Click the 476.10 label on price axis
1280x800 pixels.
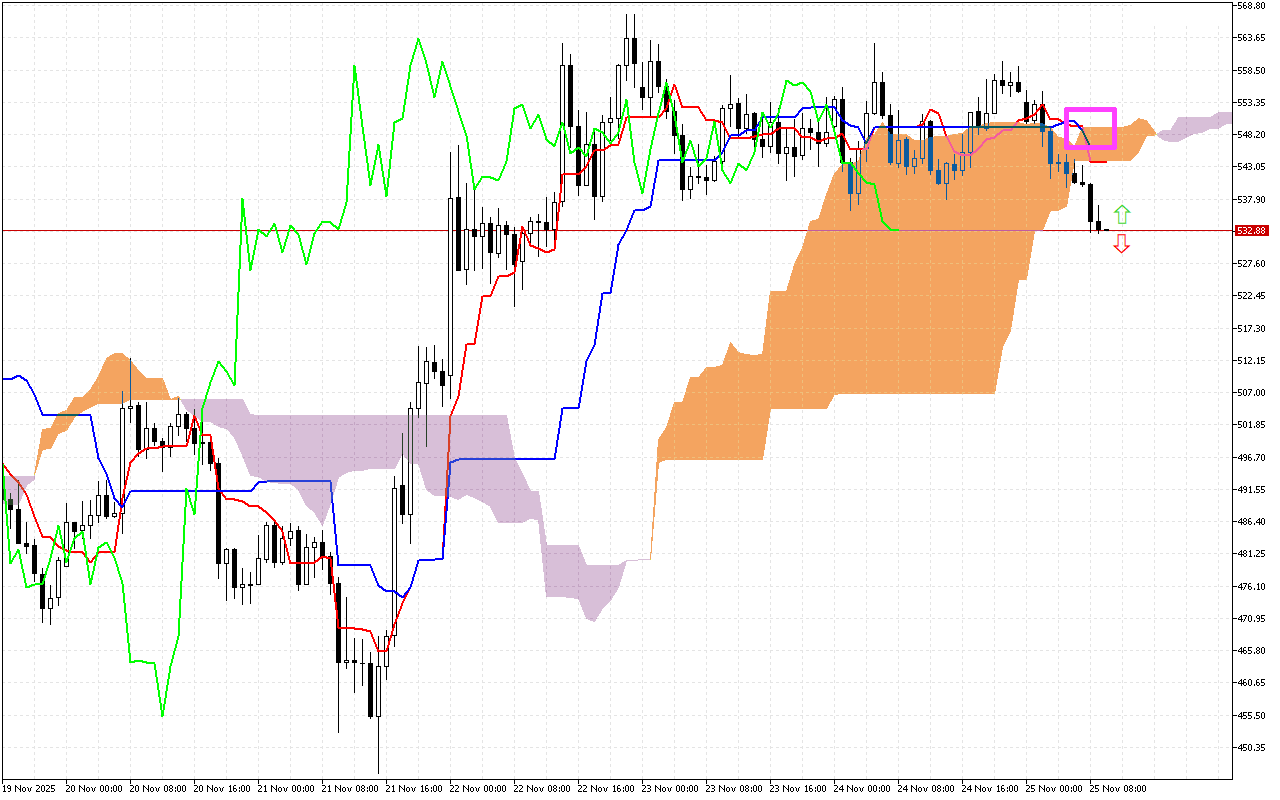pos(1252,586)
